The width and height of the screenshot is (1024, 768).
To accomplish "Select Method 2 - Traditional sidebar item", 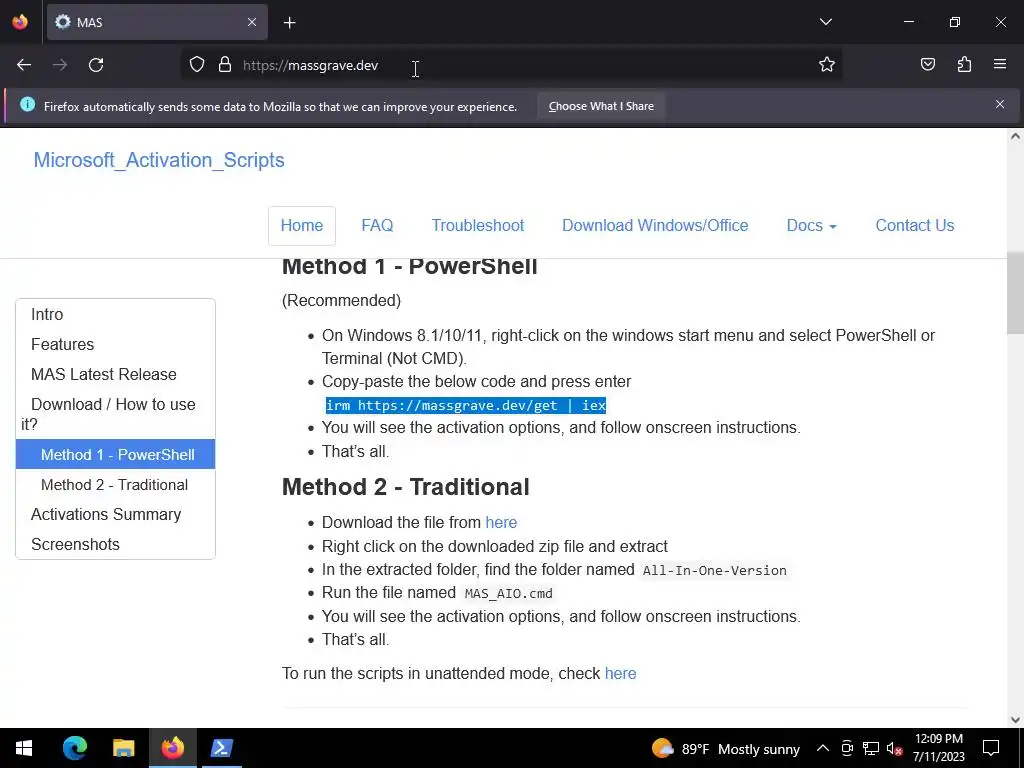I will [x=114, y=485].
